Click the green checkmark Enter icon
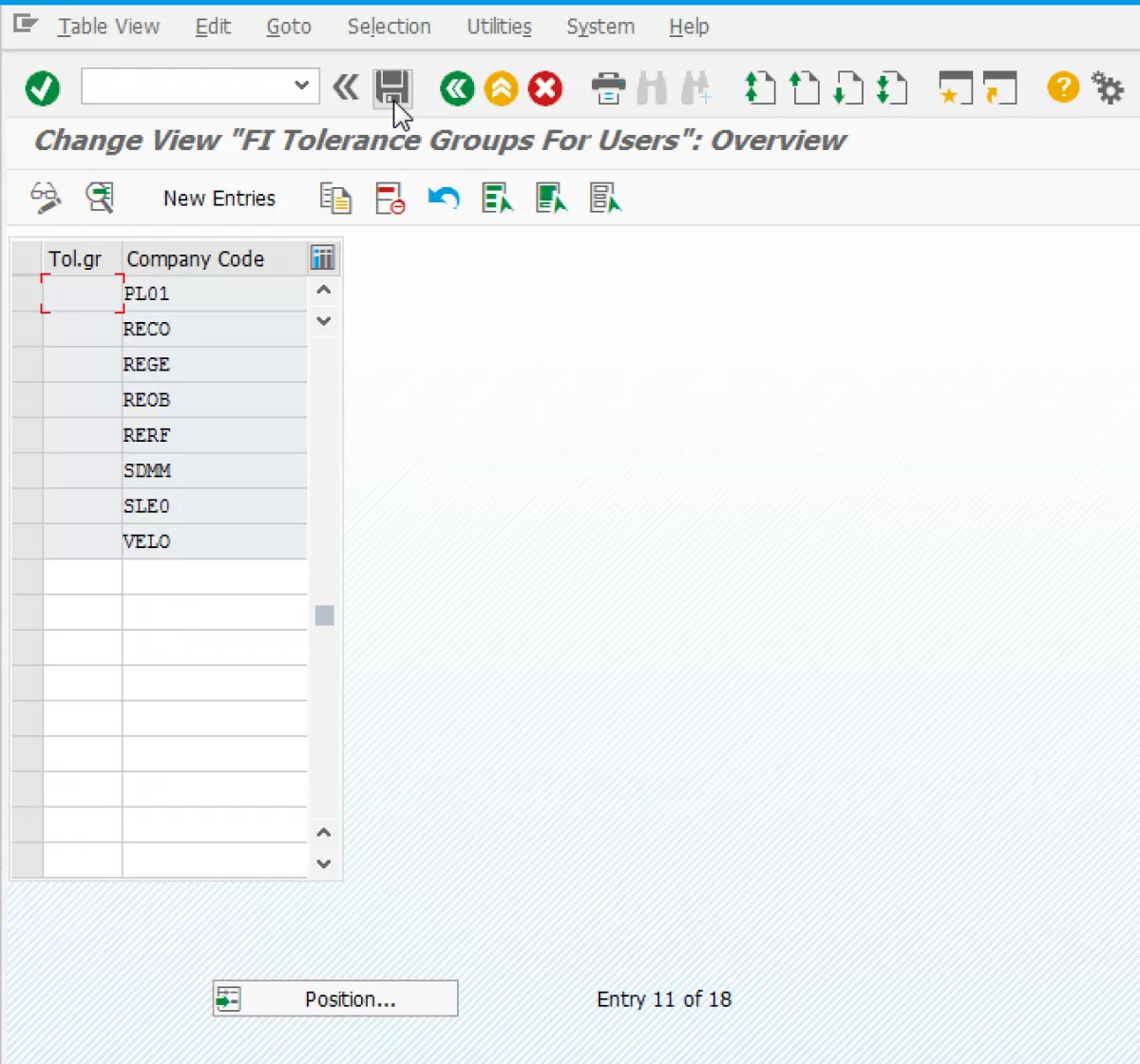1140x1064 pixels. tap(43, 88)
